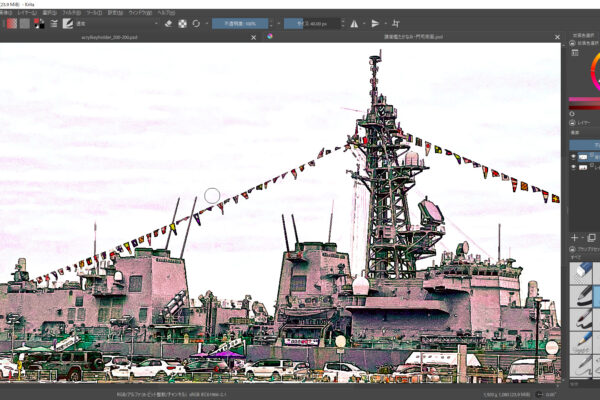Toggle eraser mode
Image resolution: width=600 pixels, height=400 pixels.
coord(168,24)
